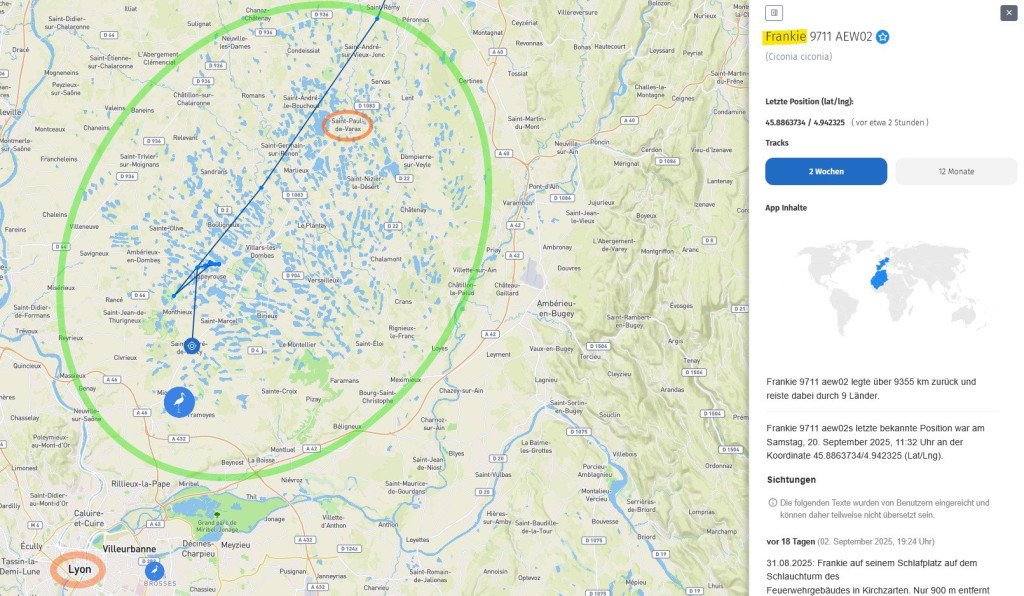Screen dimensions: 1024x596
Task: Click the highlighted Frankie name title
Action: point(784,37)
